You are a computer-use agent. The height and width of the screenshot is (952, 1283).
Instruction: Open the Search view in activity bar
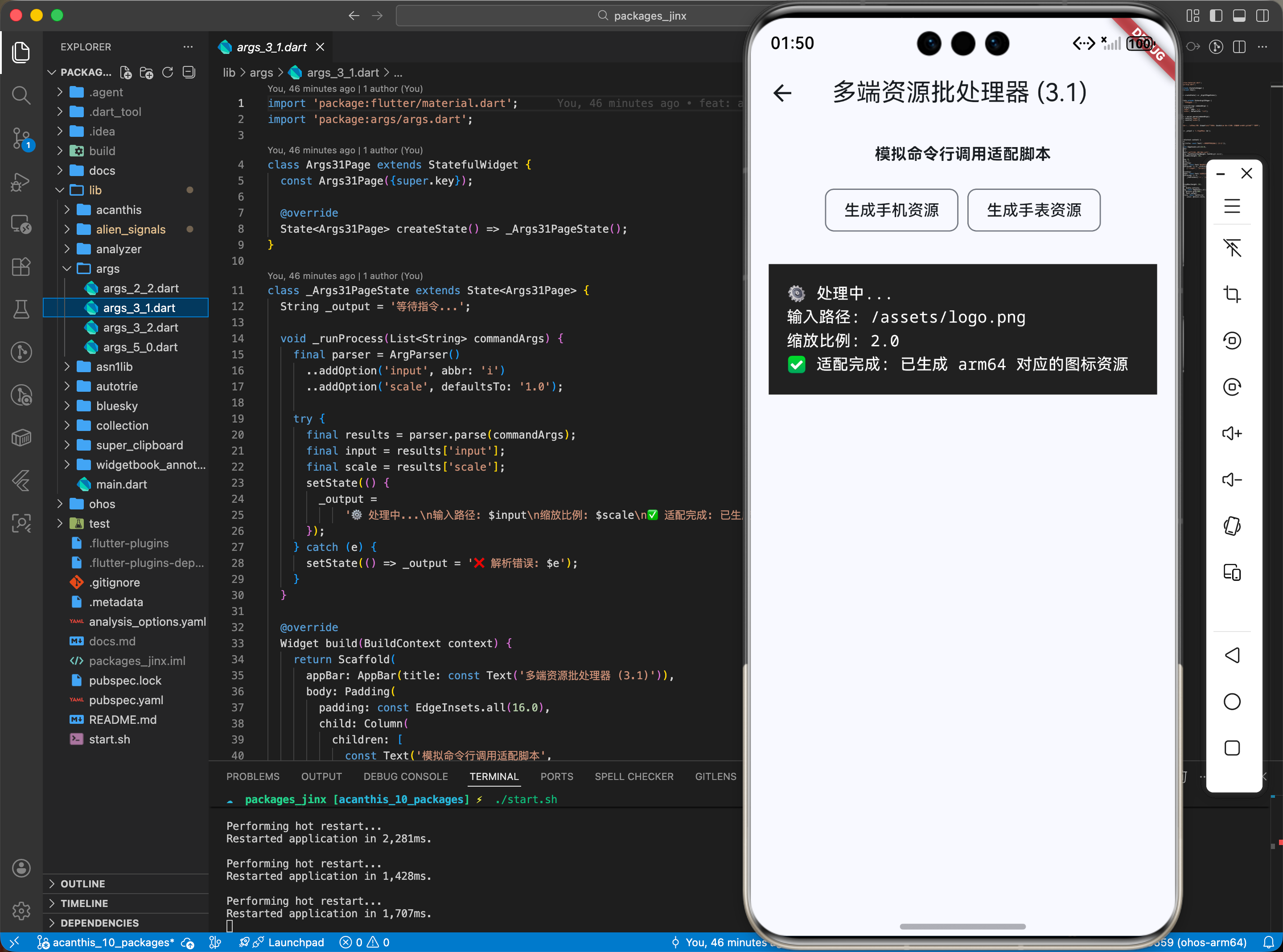pos(21,95)
